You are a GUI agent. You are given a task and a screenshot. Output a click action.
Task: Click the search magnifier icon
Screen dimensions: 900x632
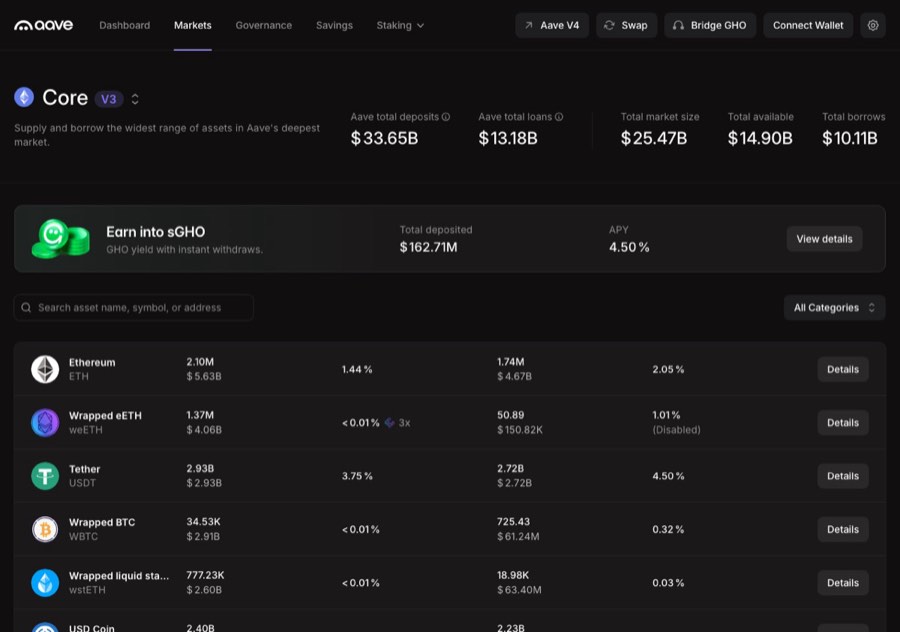tap(26, 308)
